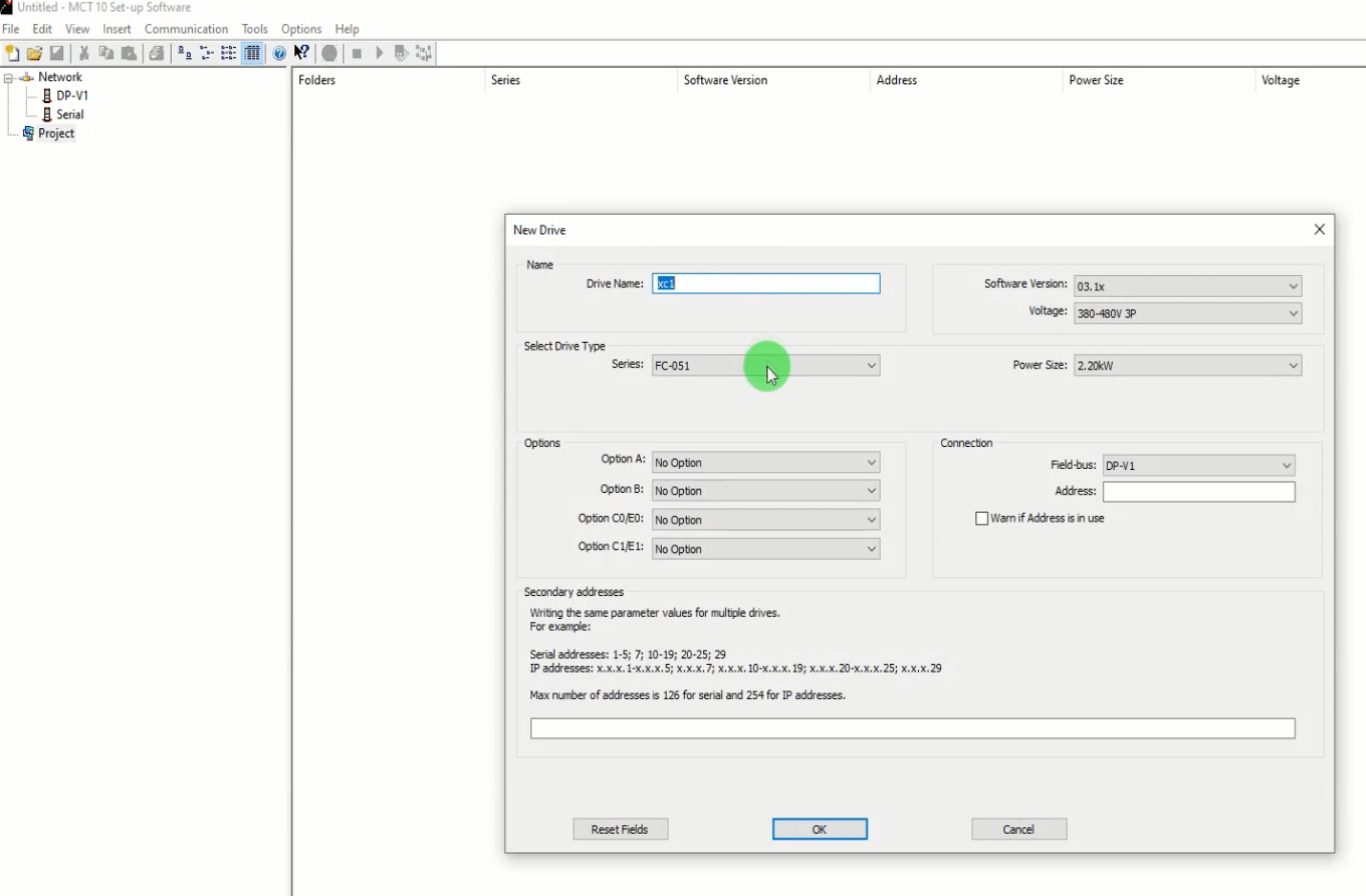
Task: Click the New file toolbar icon
Action: (11, 53)
